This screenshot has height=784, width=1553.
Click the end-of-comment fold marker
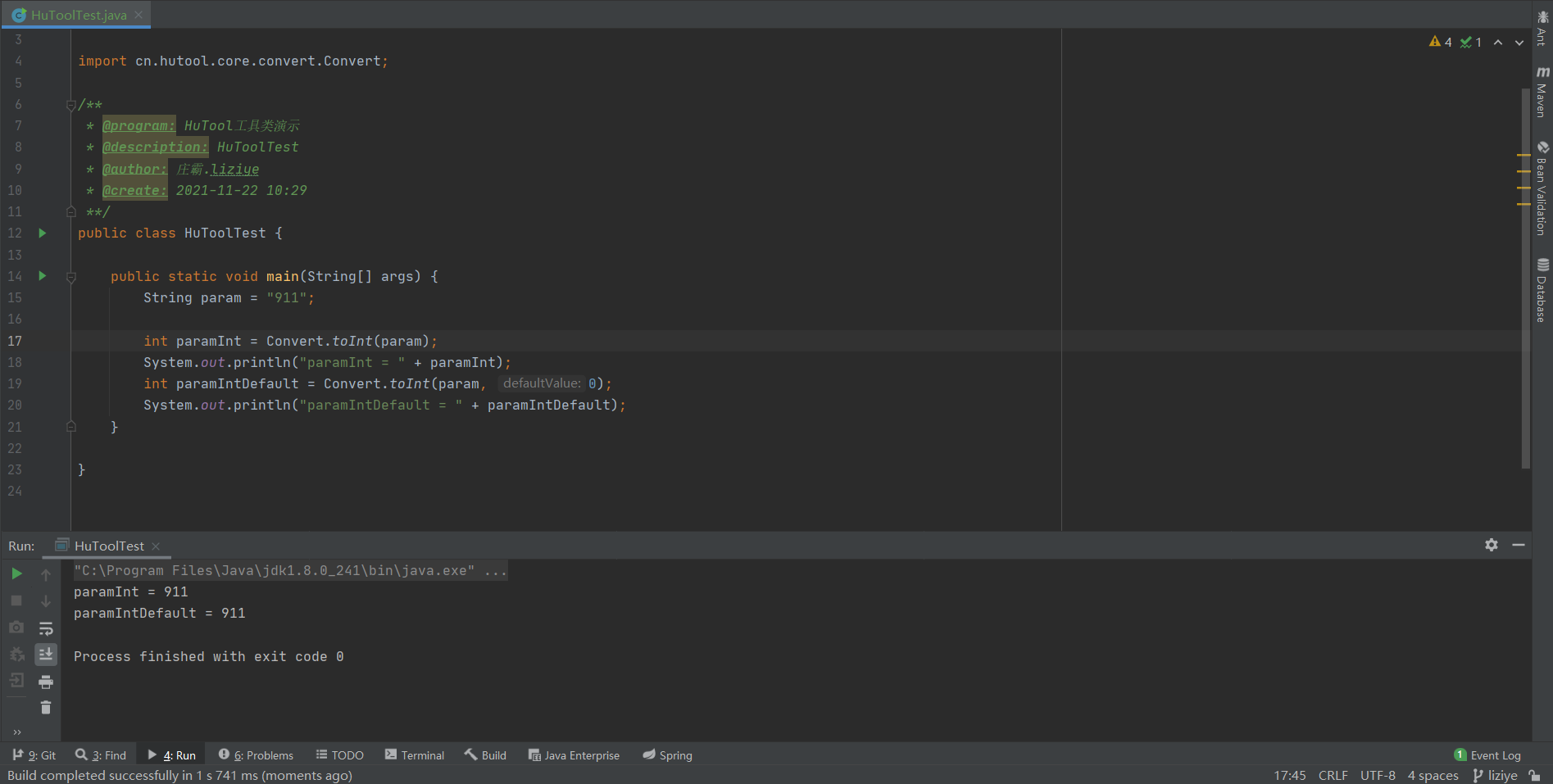(x=71, y=212)
